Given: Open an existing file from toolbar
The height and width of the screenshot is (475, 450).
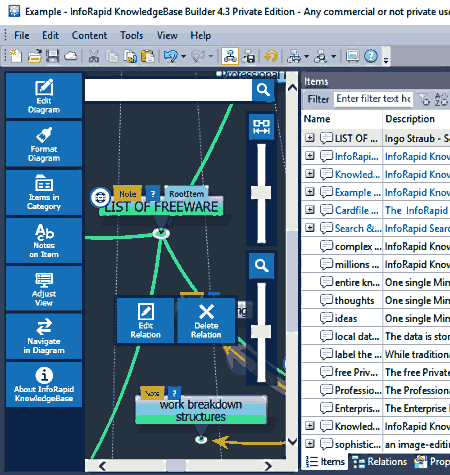Looking at the screenshot, I should point(34,56).
